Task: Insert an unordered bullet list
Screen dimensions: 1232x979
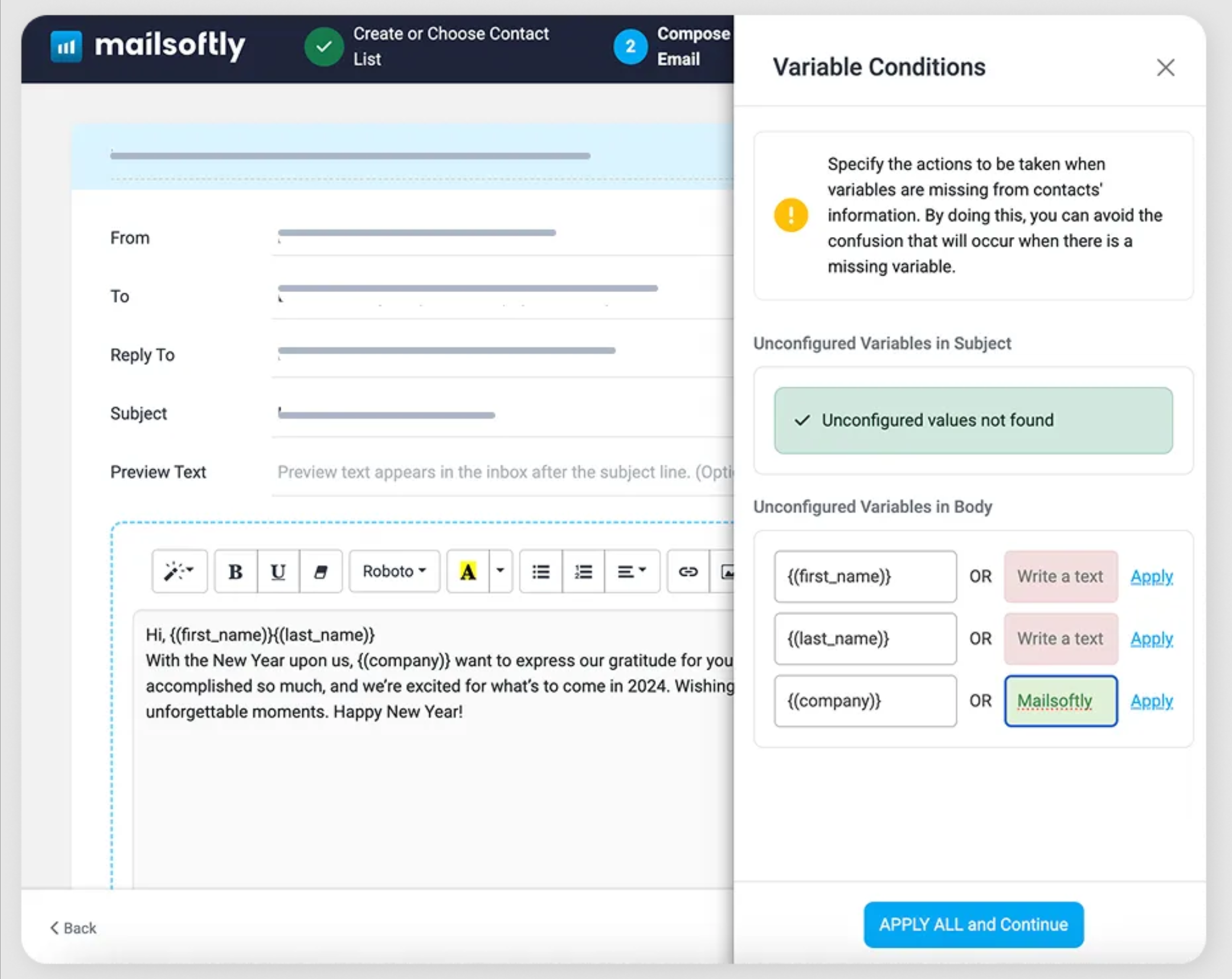Action: click(x=541, y=572)
